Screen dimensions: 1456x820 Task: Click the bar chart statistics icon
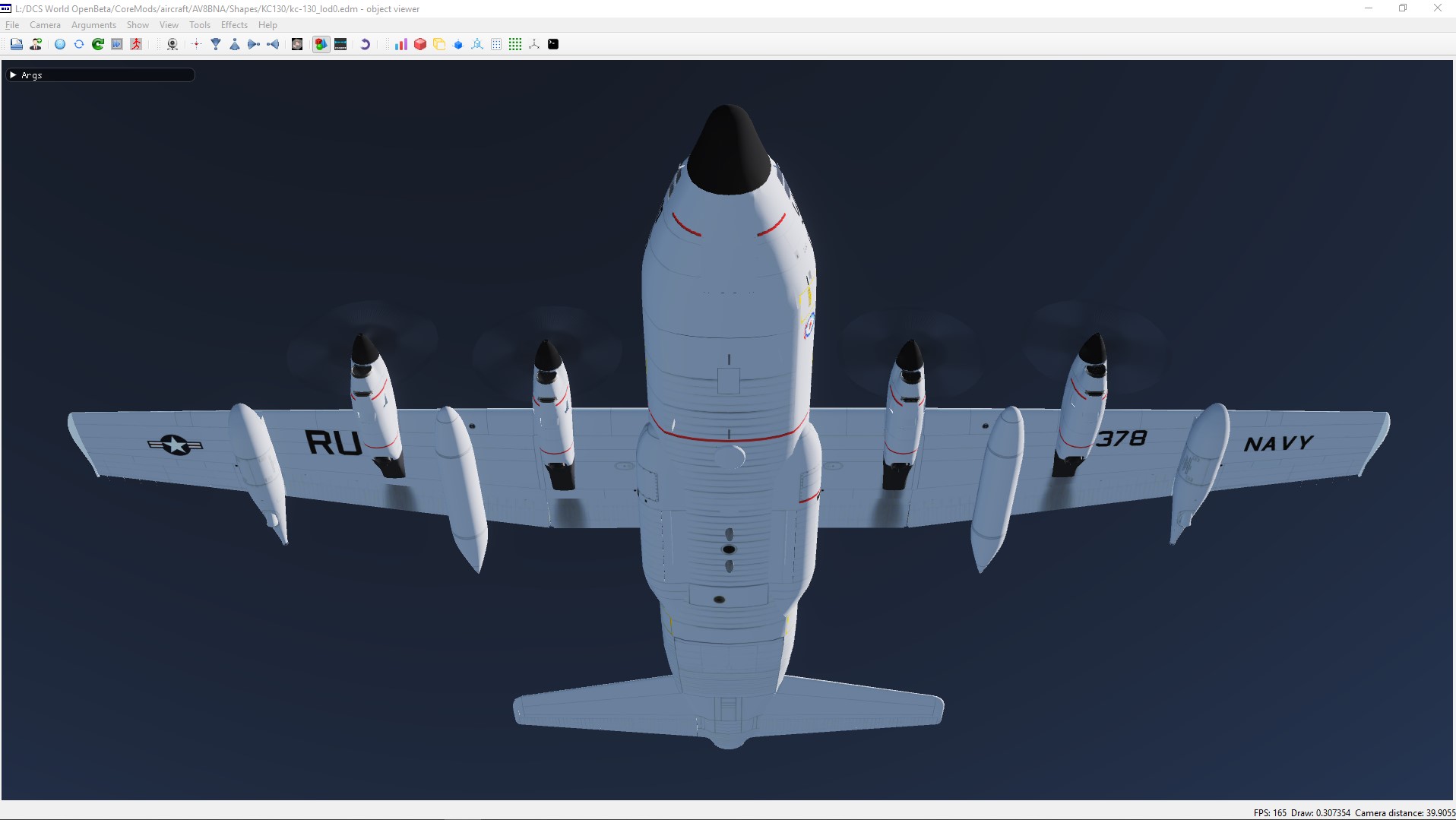tap(401, 44)
